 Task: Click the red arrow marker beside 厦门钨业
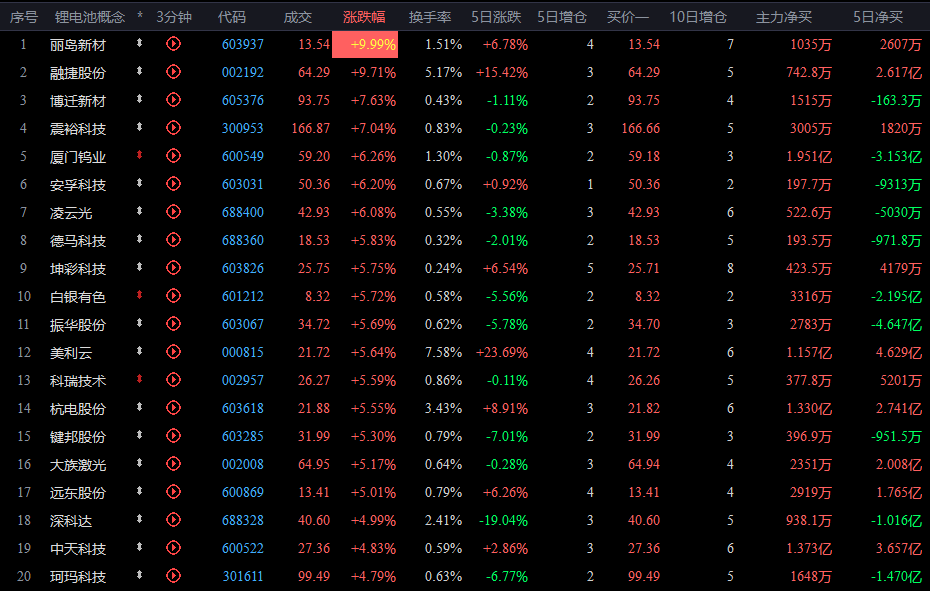[139, 156]
